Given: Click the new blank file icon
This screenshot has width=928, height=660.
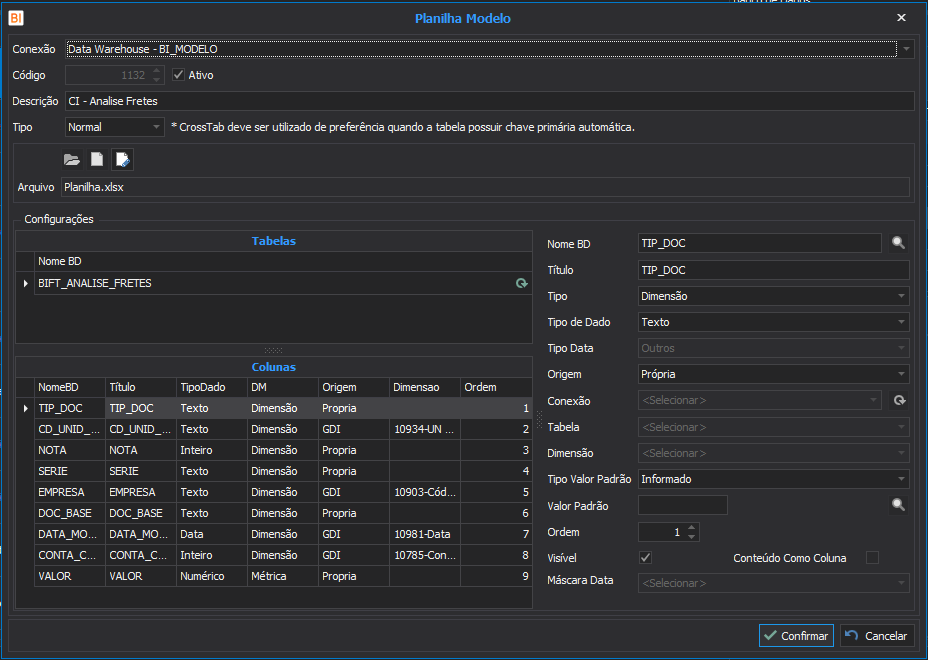Looking at the screenshot, I should point(97,159).
